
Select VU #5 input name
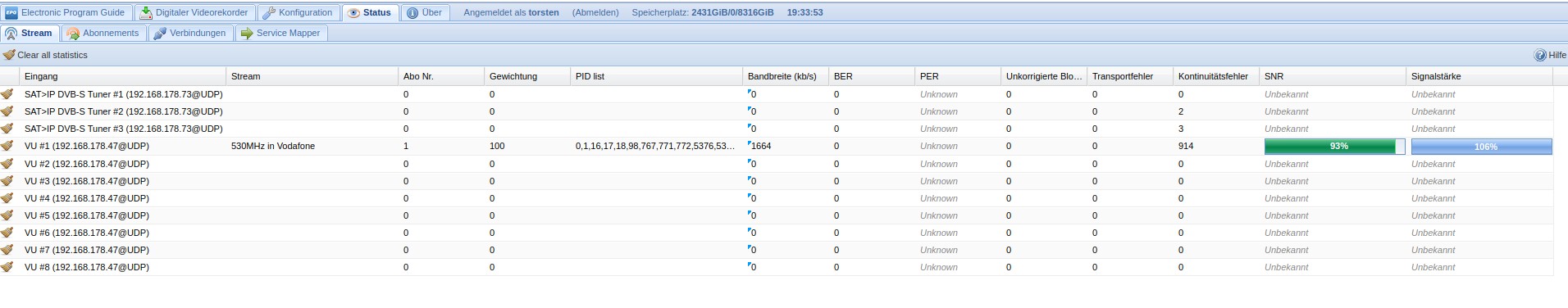[87, 215]
